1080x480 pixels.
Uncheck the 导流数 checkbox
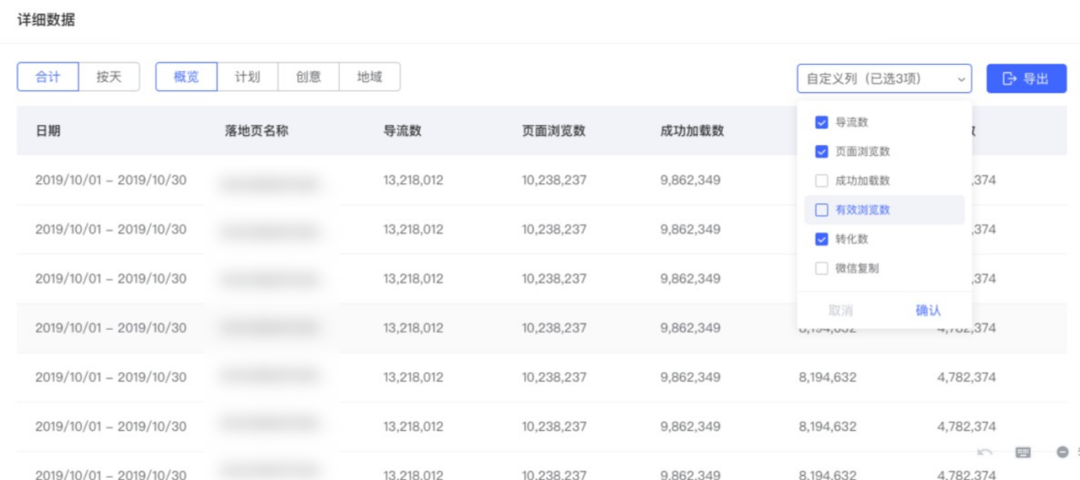click(821, 123)
